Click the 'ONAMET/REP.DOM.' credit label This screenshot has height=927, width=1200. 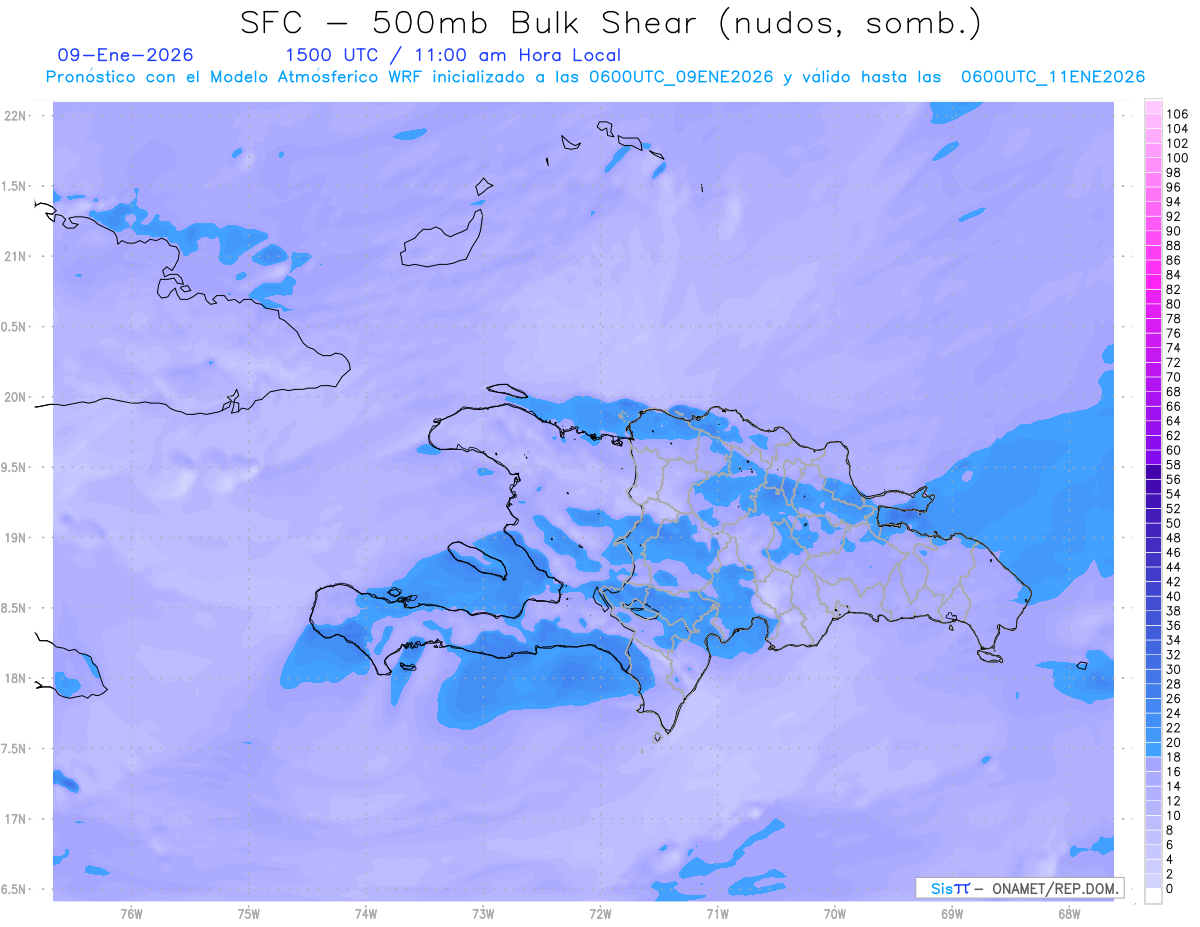[1054, 888]
